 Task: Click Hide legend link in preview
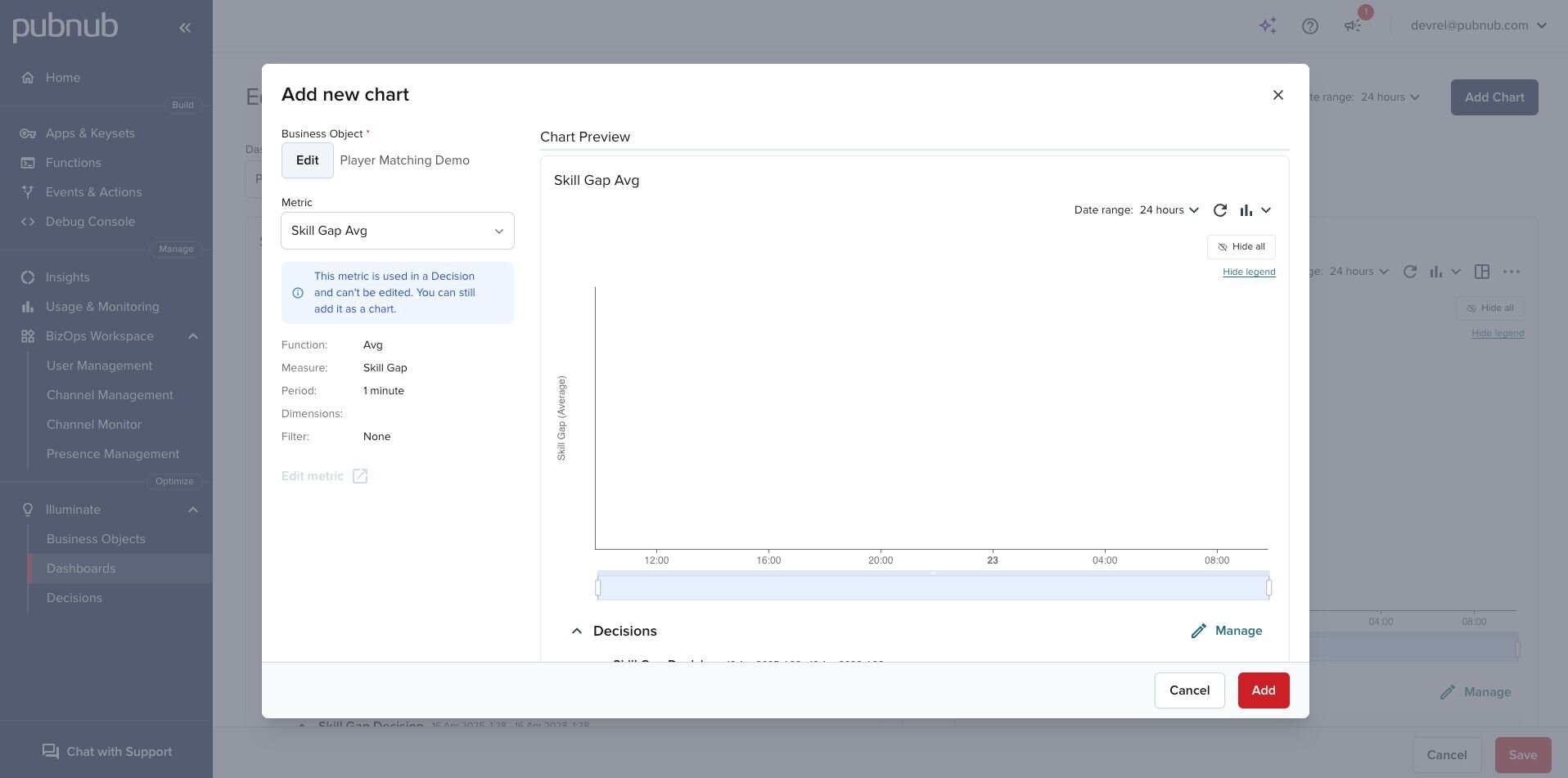(x=1248, y=272)
